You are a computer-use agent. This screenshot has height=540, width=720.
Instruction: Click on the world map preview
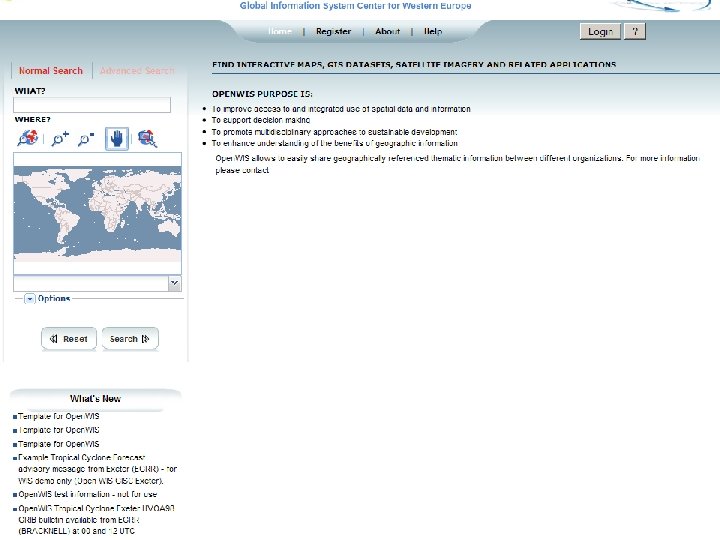(97, 214)
